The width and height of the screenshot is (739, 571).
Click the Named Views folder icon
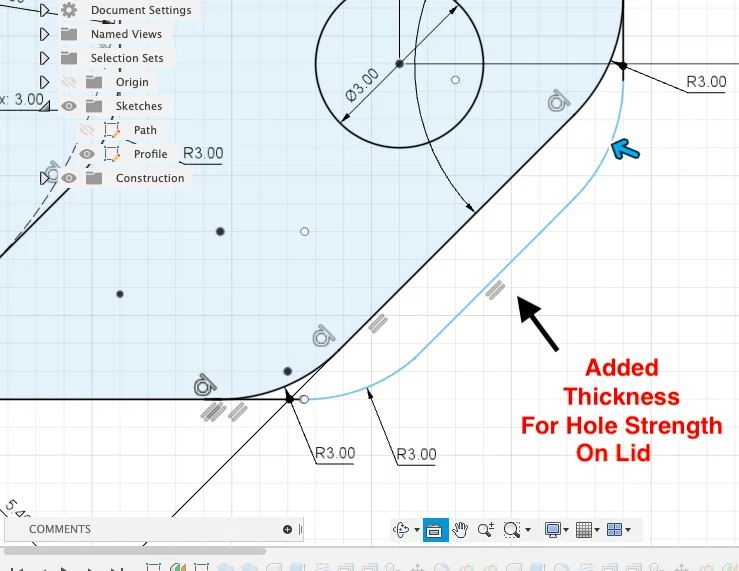[69, 34]
